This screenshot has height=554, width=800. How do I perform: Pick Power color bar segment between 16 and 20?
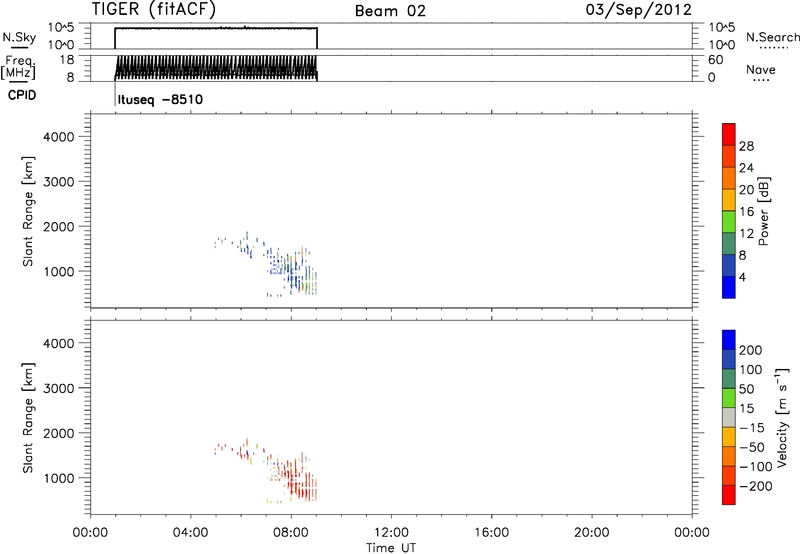pos(729,199)
